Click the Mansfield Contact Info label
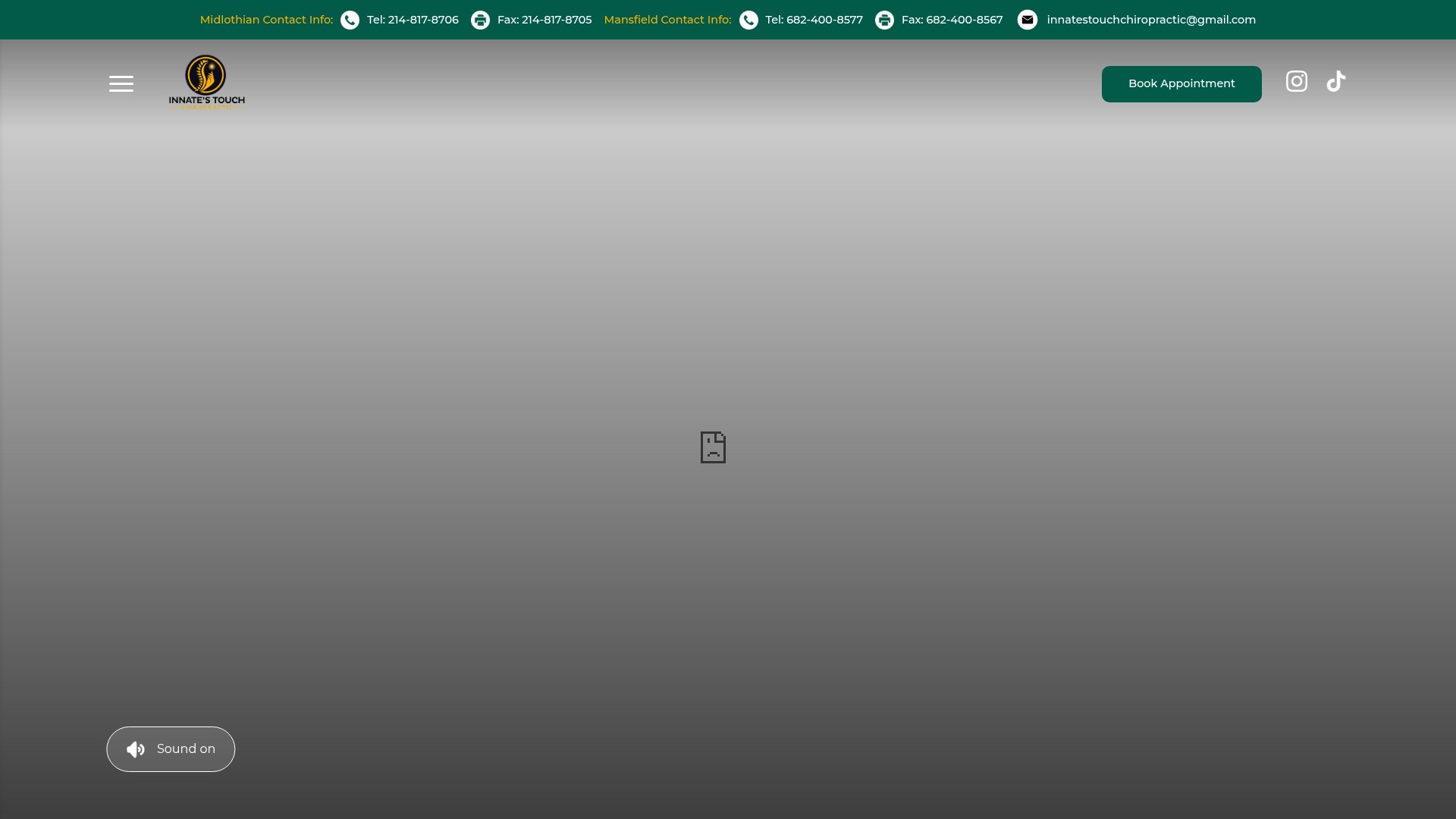This screenshot has height=819, width=1456. [x=667, y=20]
